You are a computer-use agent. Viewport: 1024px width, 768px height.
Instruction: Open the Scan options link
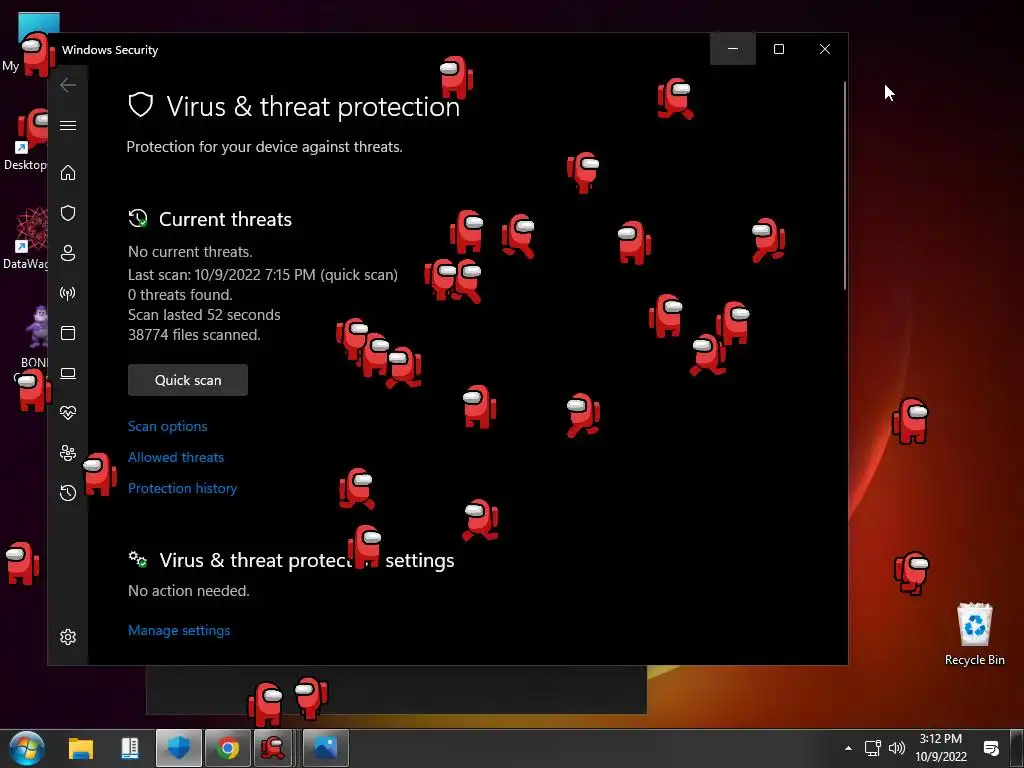(x=168, y=426)
